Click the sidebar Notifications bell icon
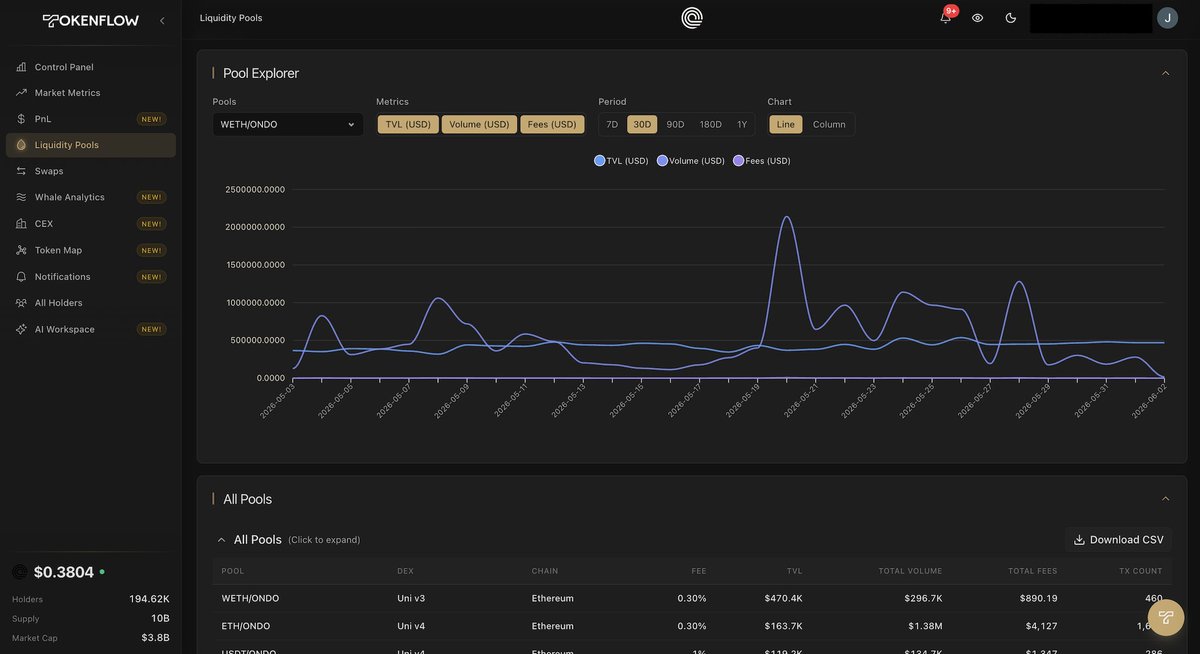1200x654 pixels. [21, 276]
